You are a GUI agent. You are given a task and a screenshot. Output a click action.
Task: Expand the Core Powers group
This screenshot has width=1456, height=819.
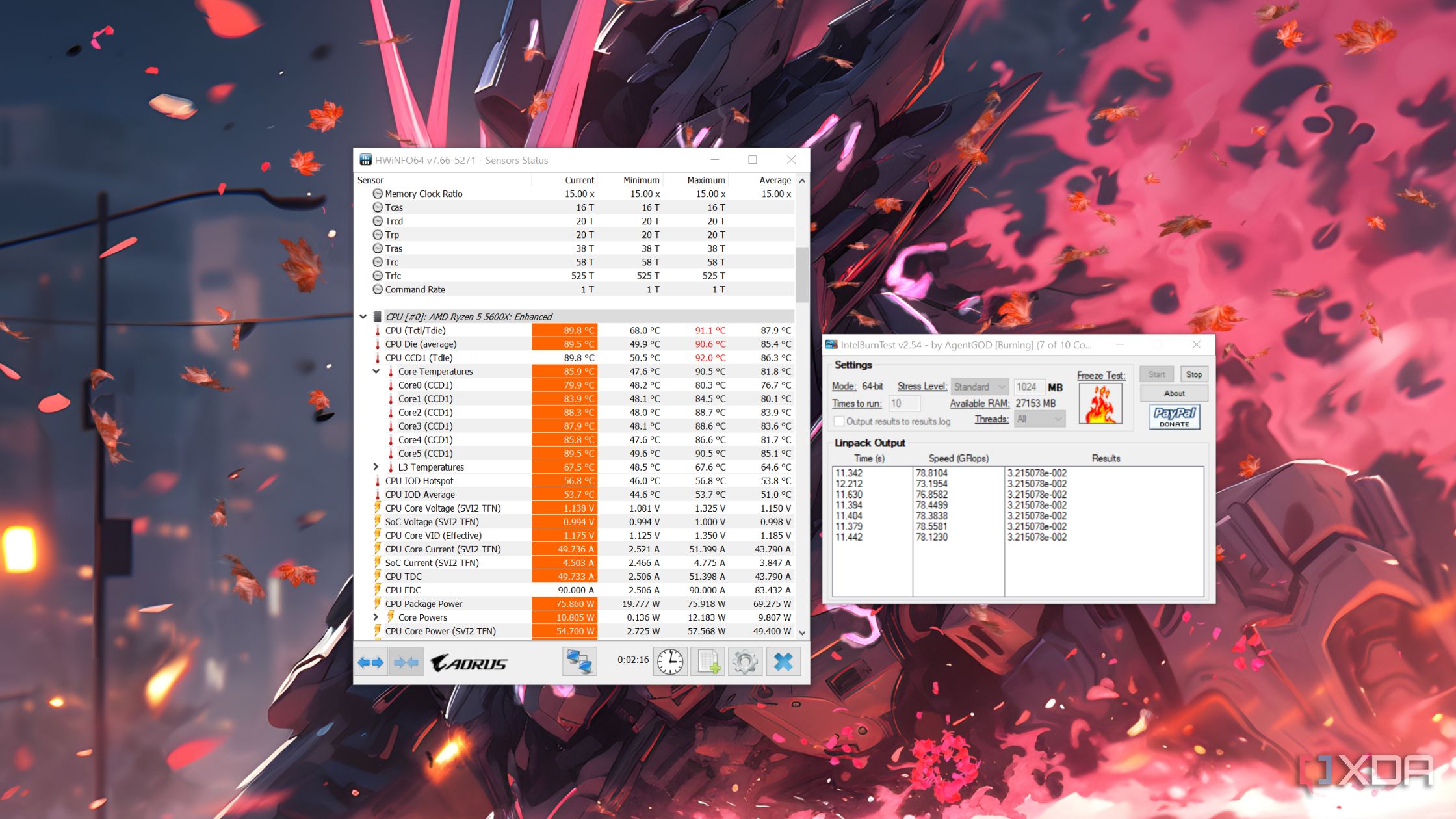click(x=376, y=617)
